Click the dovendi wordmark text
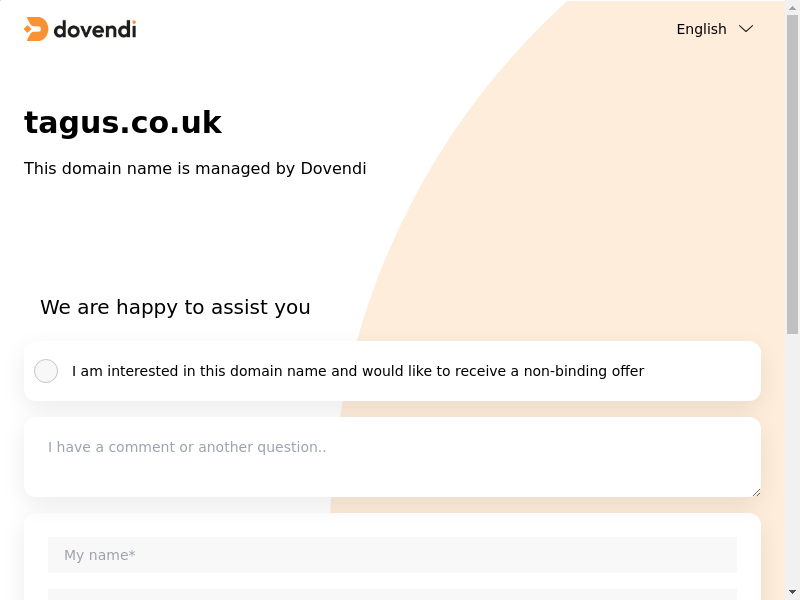 pos(94,29)
